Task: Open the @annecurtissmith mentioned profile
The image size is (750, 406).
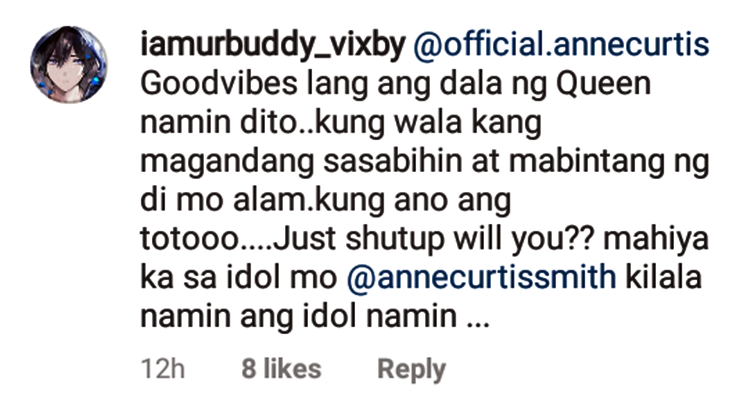Action: [x=481, y=277]
